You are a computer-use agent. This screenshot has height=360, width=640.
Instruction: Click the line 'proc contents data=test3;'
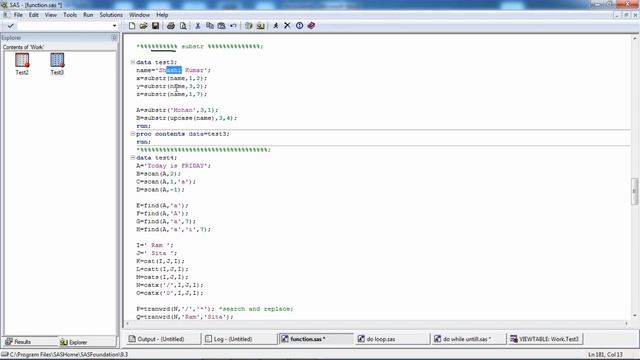click(x=183, y=134)
